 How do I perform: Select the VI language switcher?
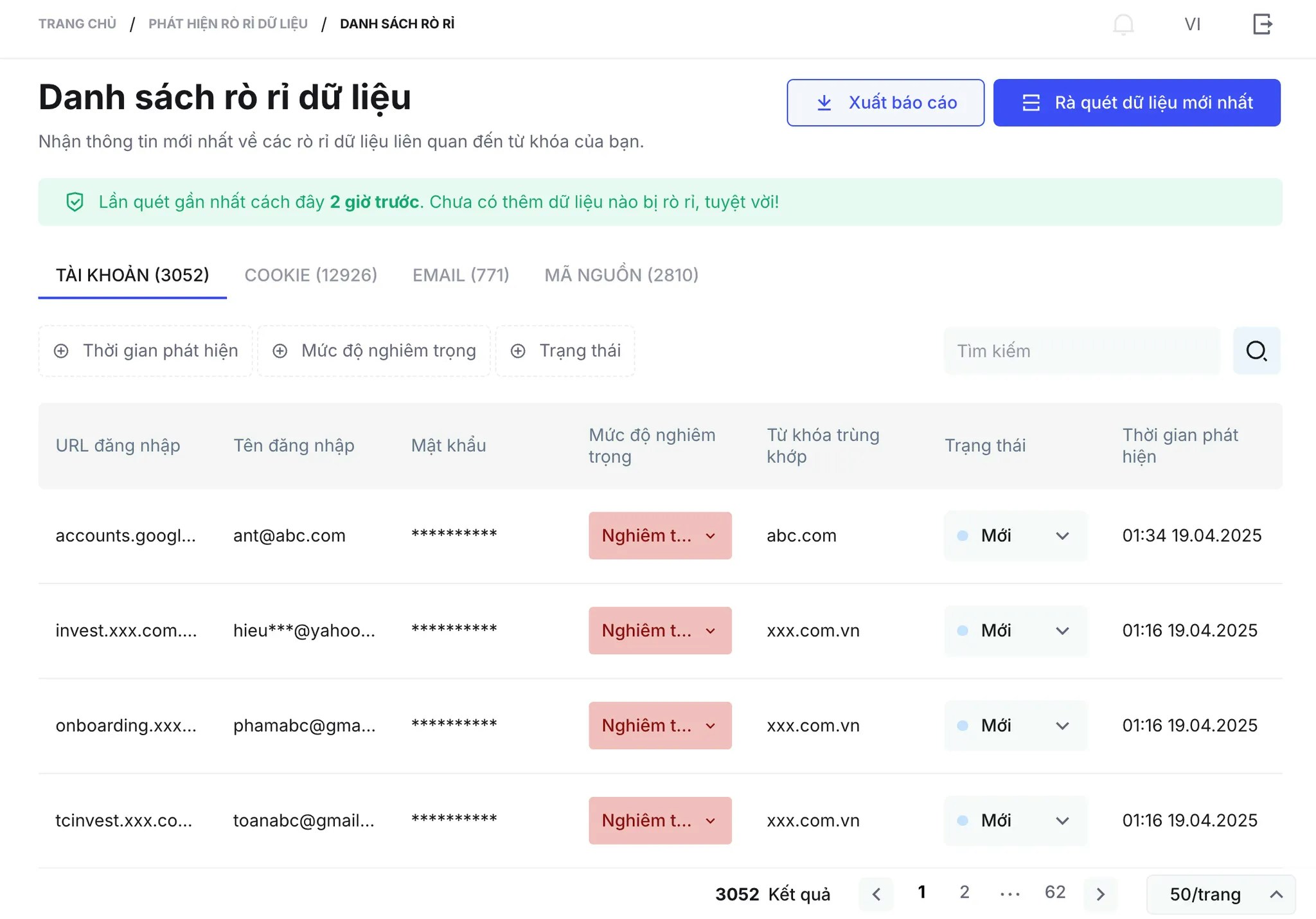pyautogui.click(x=1193, y=24)
